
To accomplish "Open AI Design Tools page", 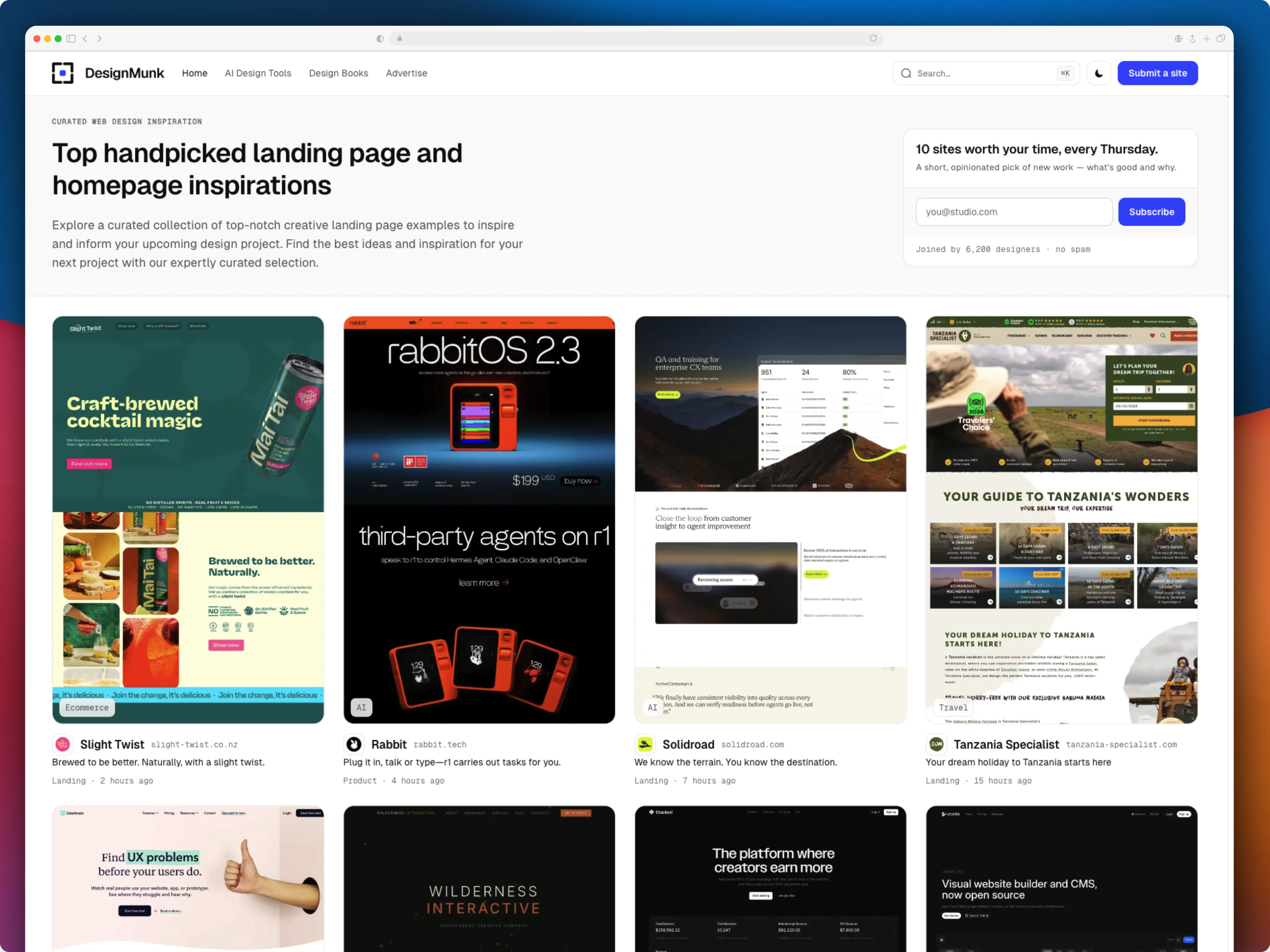I will click(x=258, y=73).
